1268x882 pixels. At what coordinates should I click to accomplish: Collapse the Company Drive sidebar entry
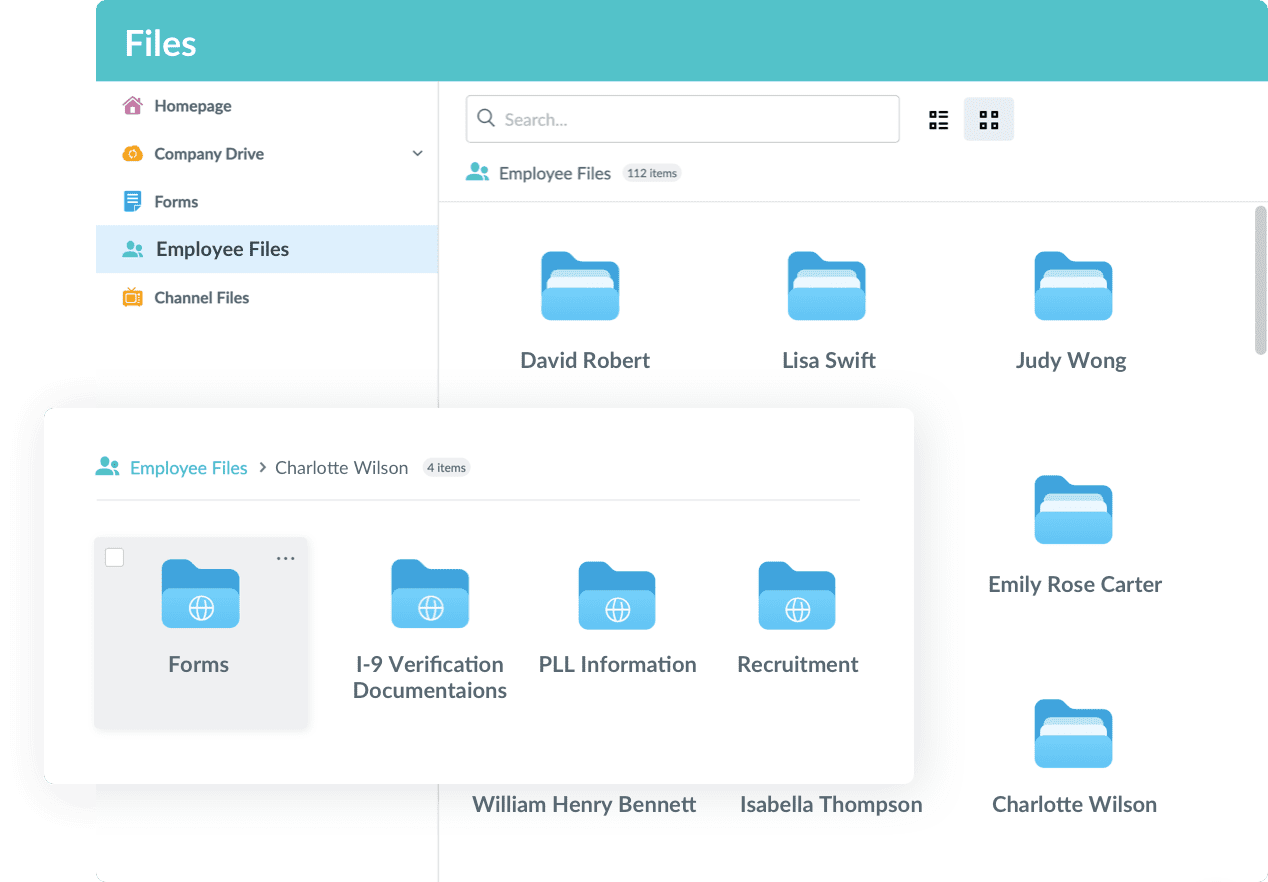(x=418, y=153)
